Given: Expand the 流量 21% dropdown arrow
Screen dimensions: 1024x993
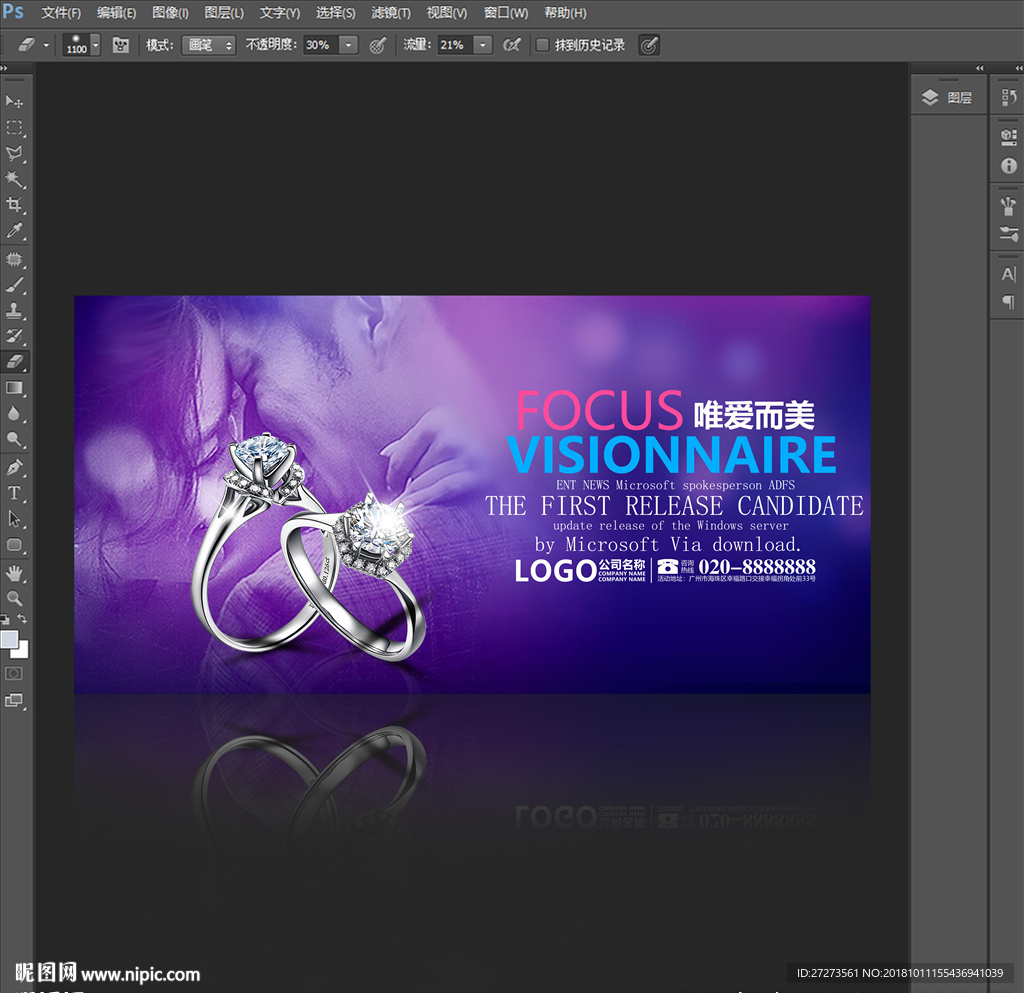Looking at the screenshot, I should click(x=483, y=45).
